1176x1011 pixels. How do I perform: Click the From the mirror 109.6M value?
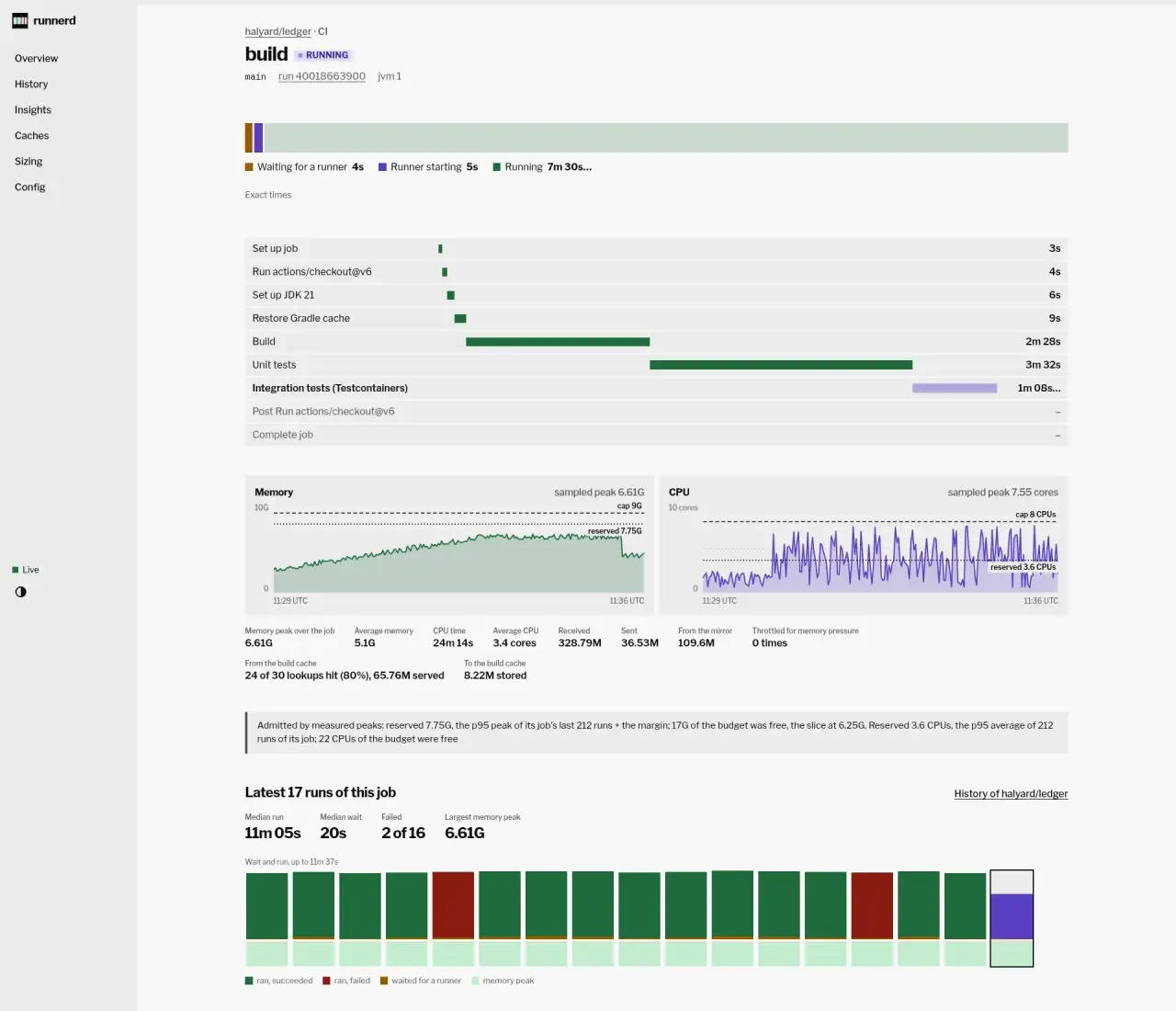pos(696,643)
